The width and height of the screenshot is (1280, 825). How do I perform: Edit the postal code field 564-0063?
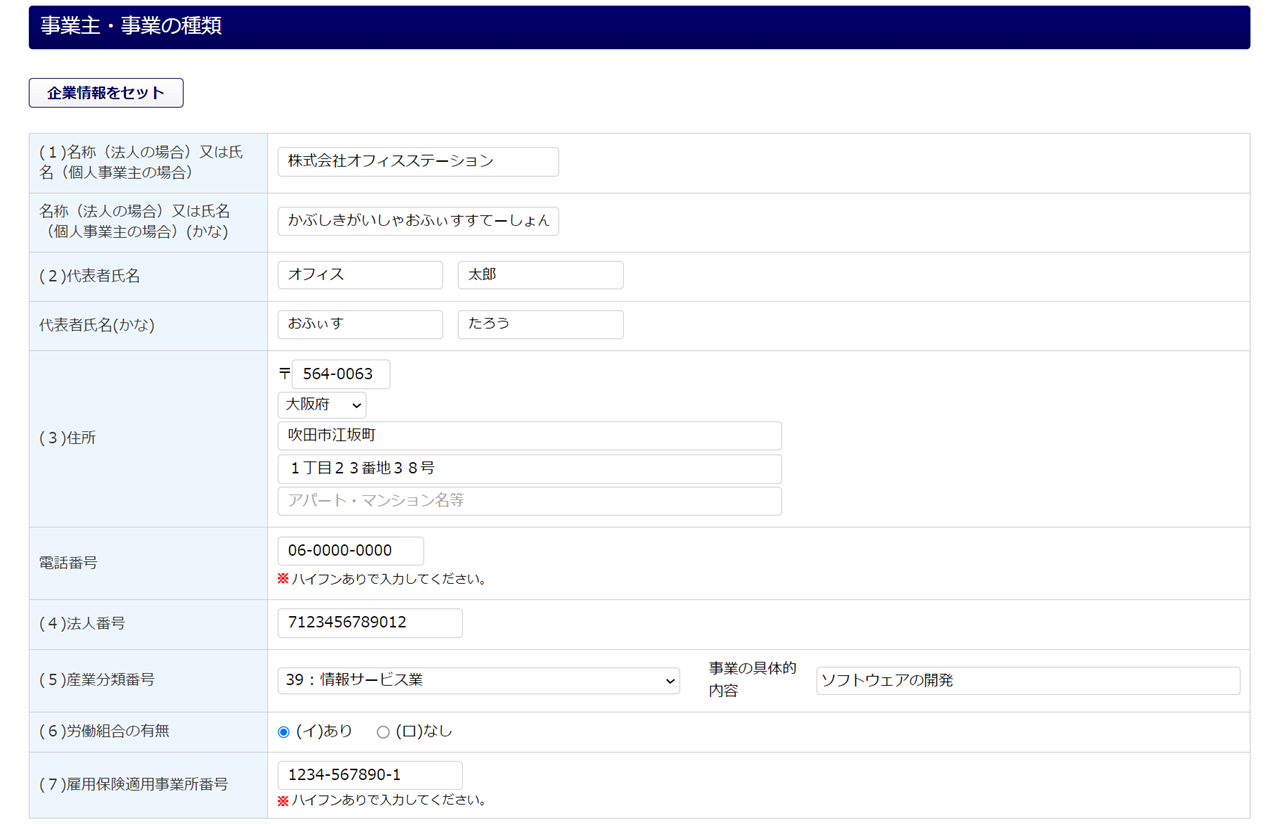(x=341, y=374)
